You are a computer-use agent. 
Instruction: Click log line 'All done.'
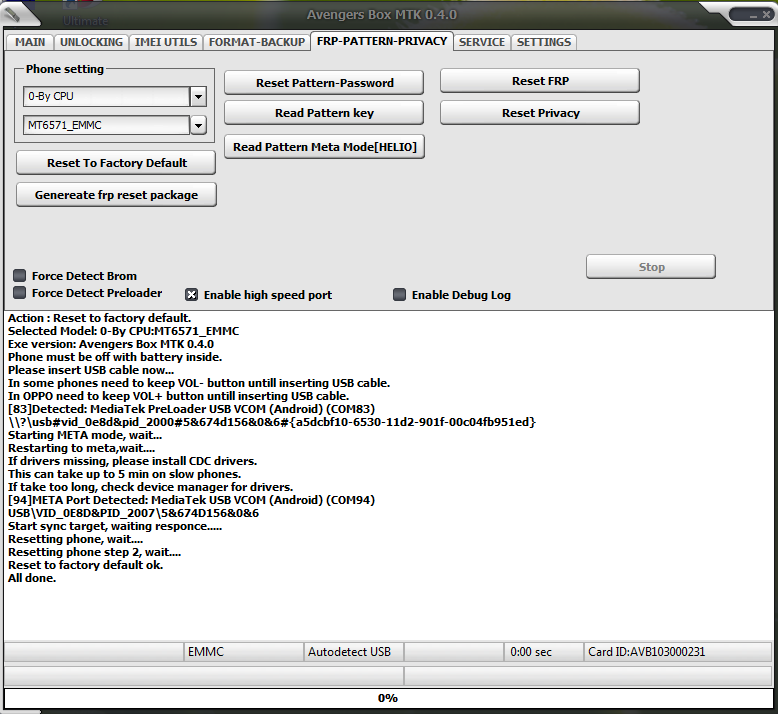tap(32, 578)
